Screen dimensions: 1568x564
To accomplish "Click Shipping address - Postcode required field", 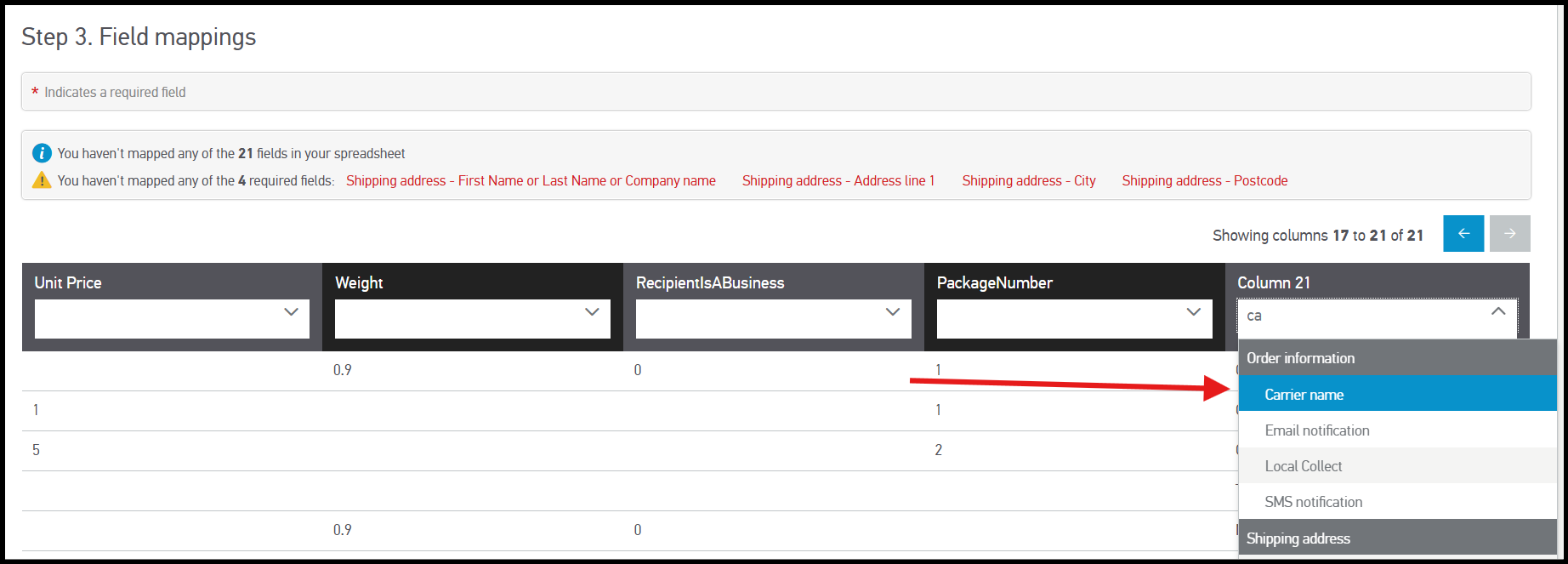I will 1204,180.
